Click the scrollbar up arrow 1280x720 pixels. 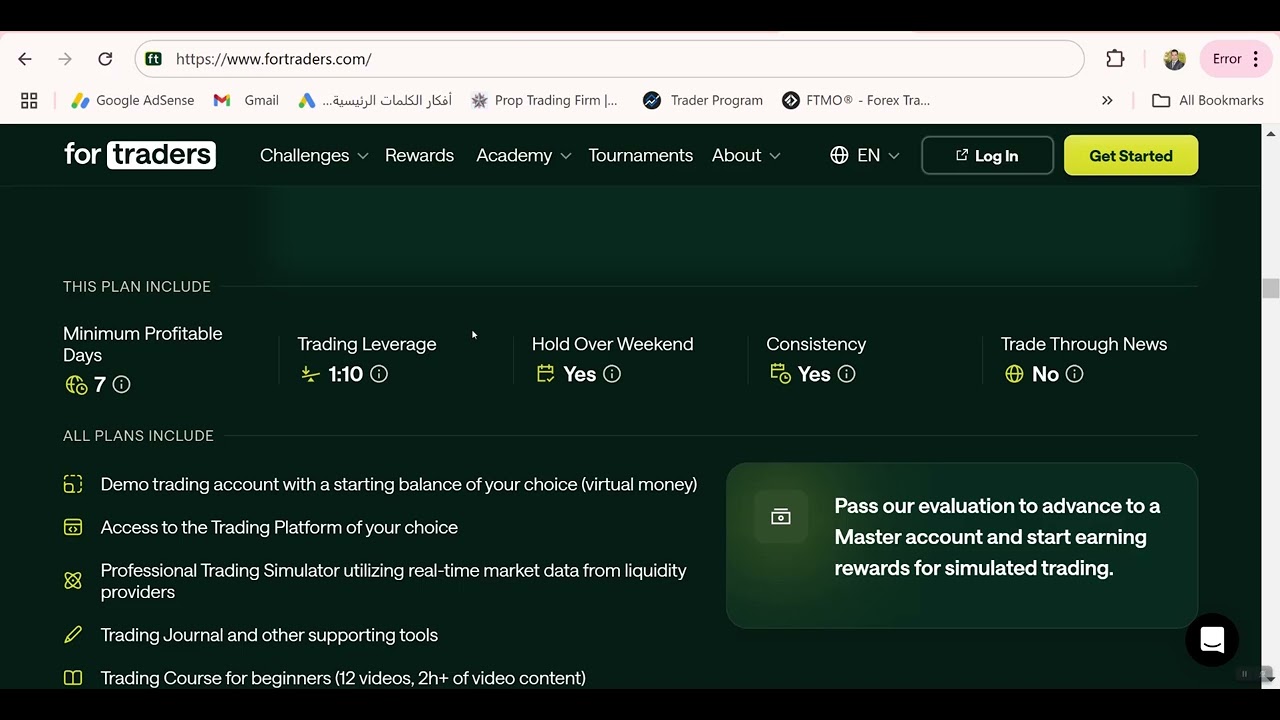tap(1271, 133)
